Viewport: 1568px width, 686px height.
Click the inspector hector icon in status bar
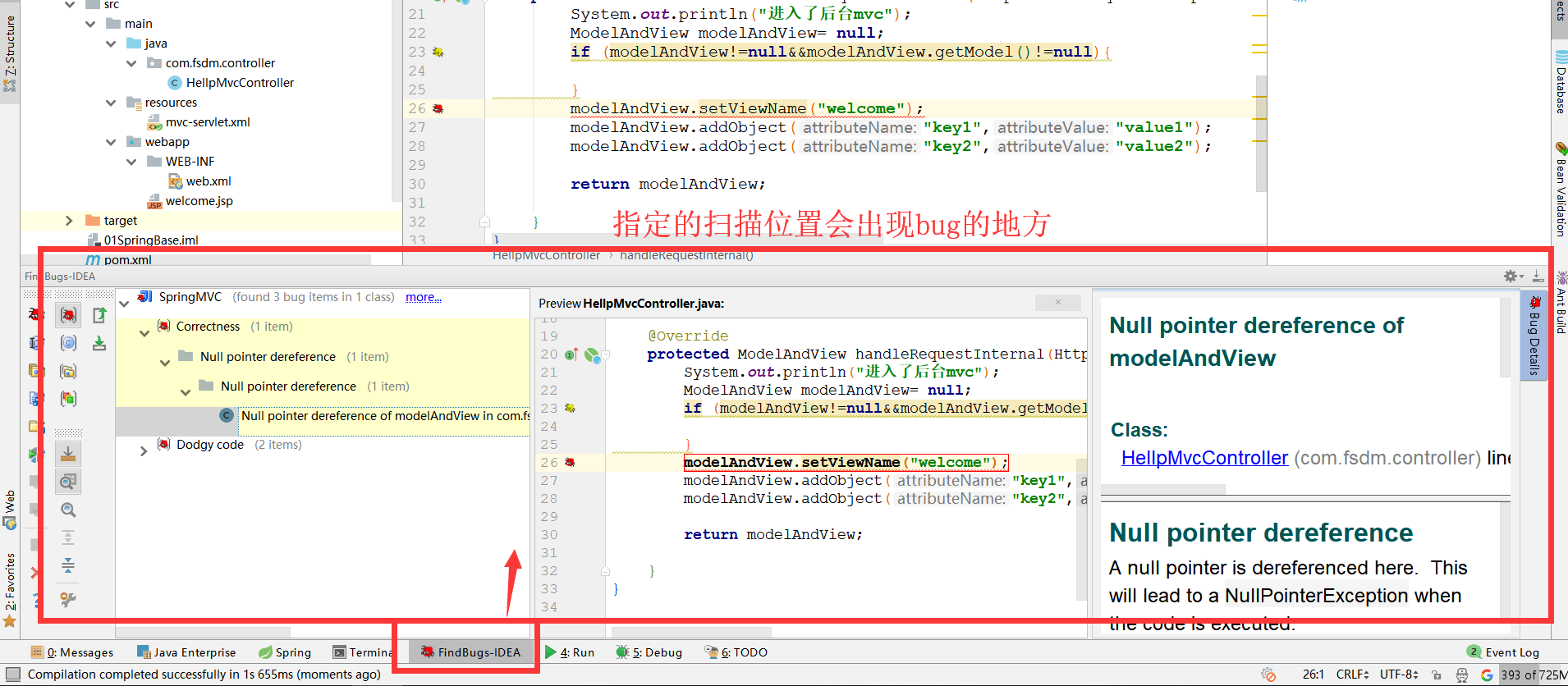pos(1462,675)
